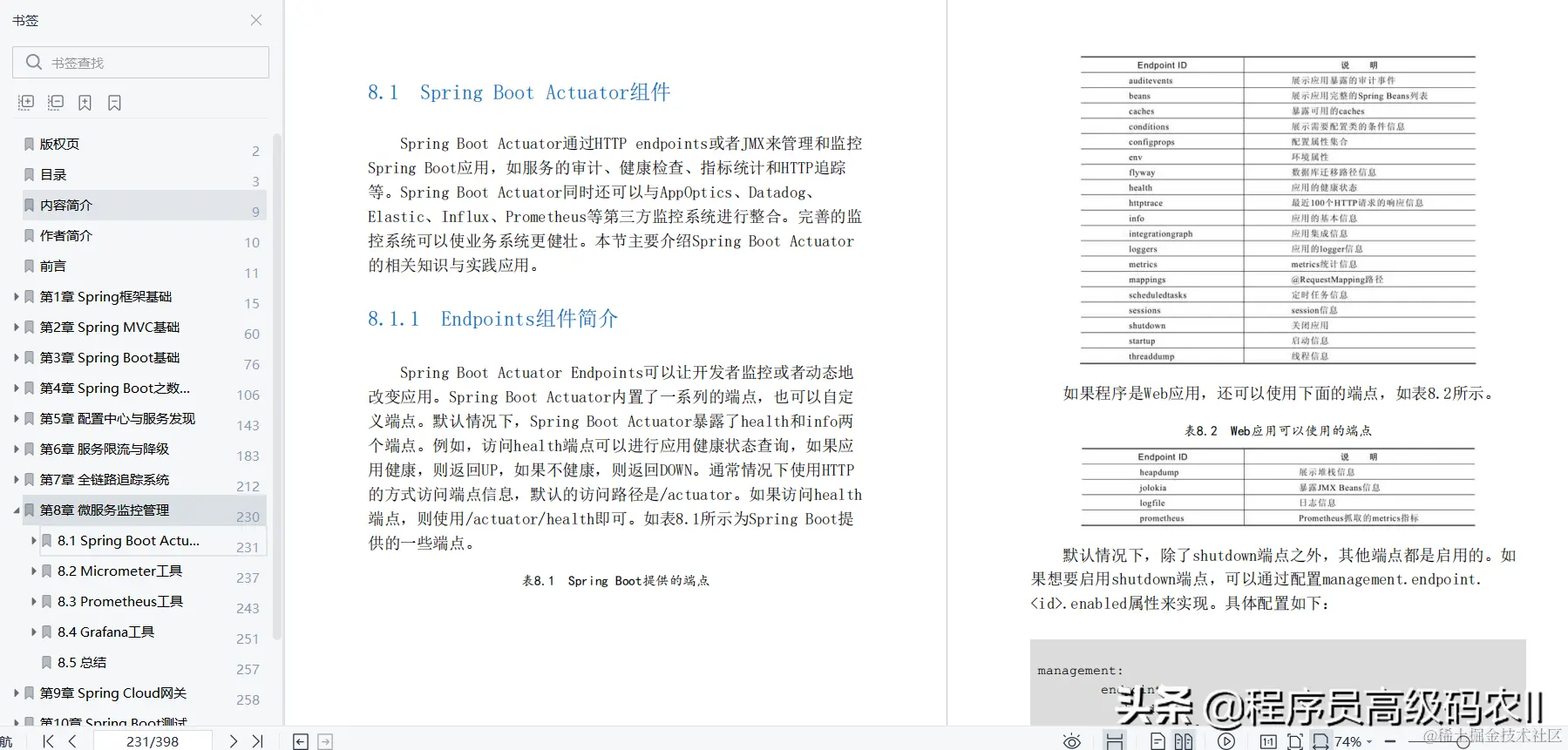Click the zoom slider handle
1568x750 pixels.
click(x=1463, y=741)
